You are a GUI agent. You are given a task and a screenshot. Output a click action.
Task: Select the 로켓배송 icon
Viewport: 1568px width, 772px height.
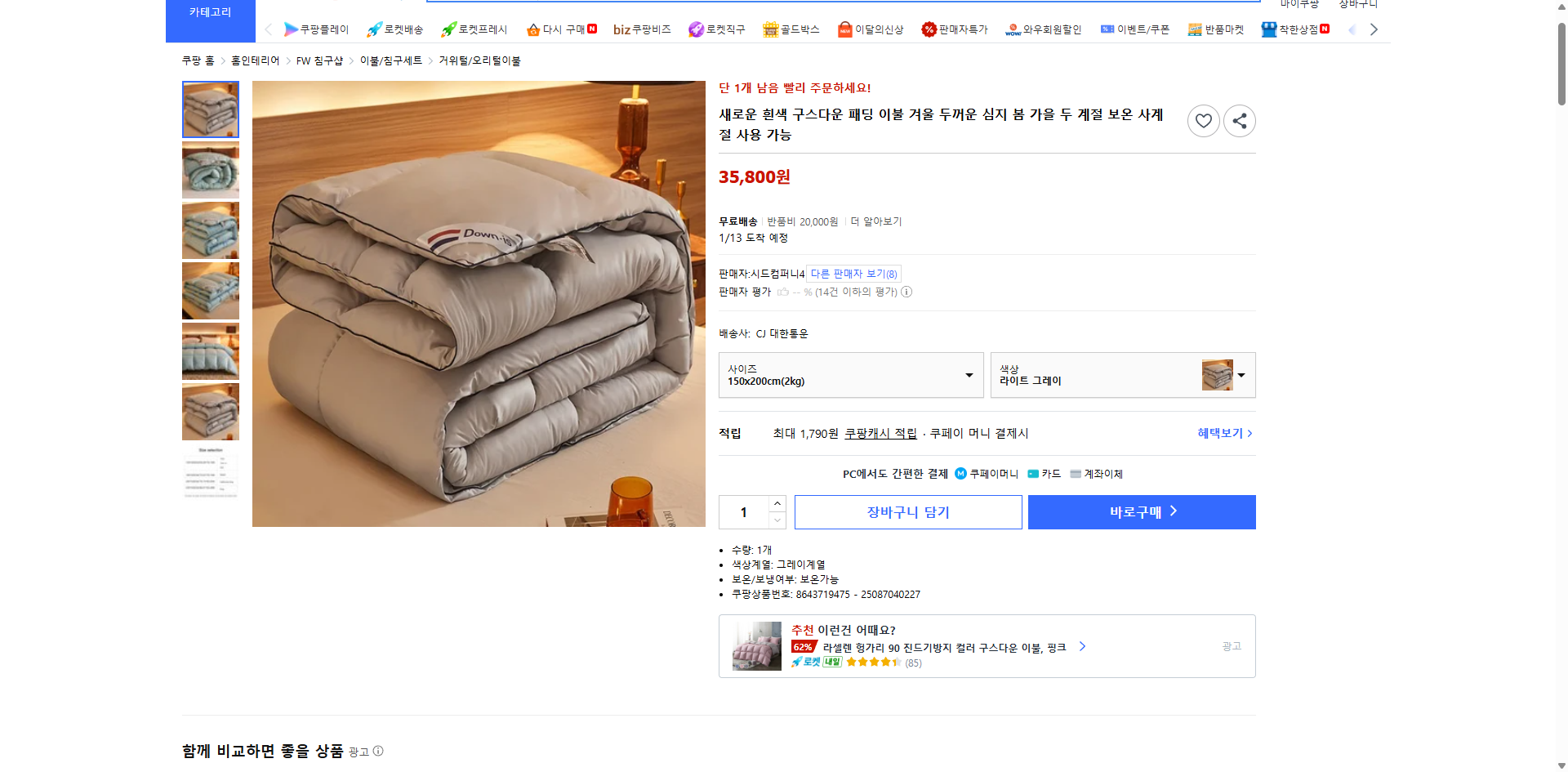(396, 29)
